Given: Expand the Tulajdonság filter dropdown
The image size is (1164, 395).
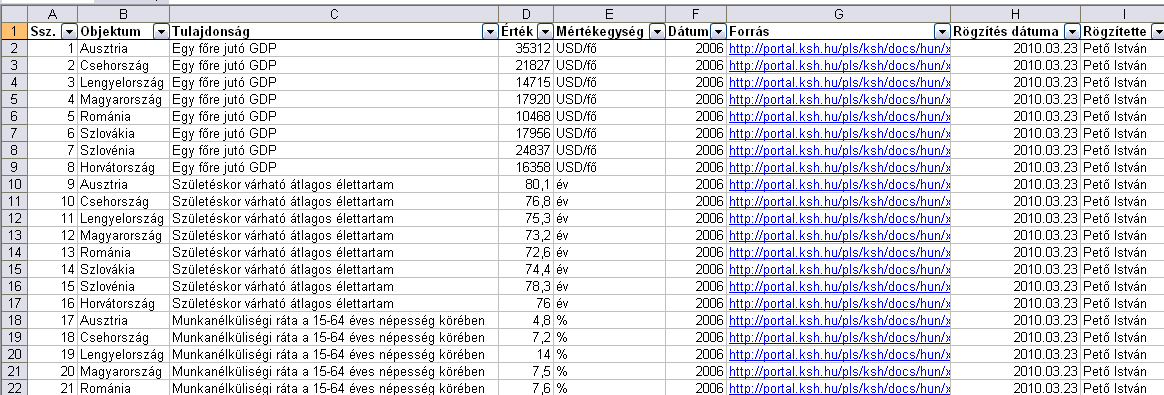Looking at the screenshot, I should (490, 31).
